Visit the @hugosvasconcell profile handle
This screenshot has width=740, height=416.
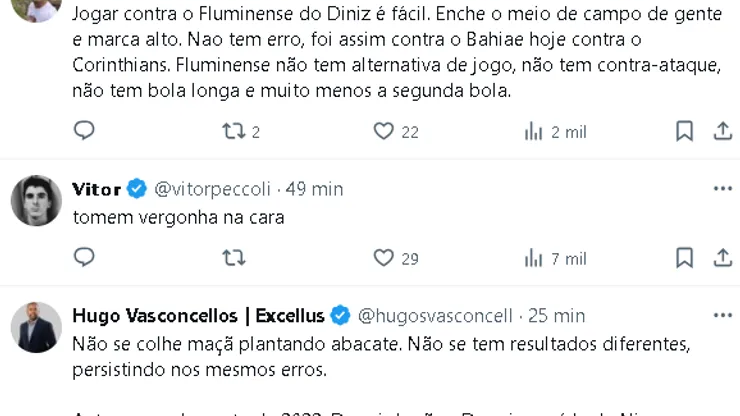(435, 316)
